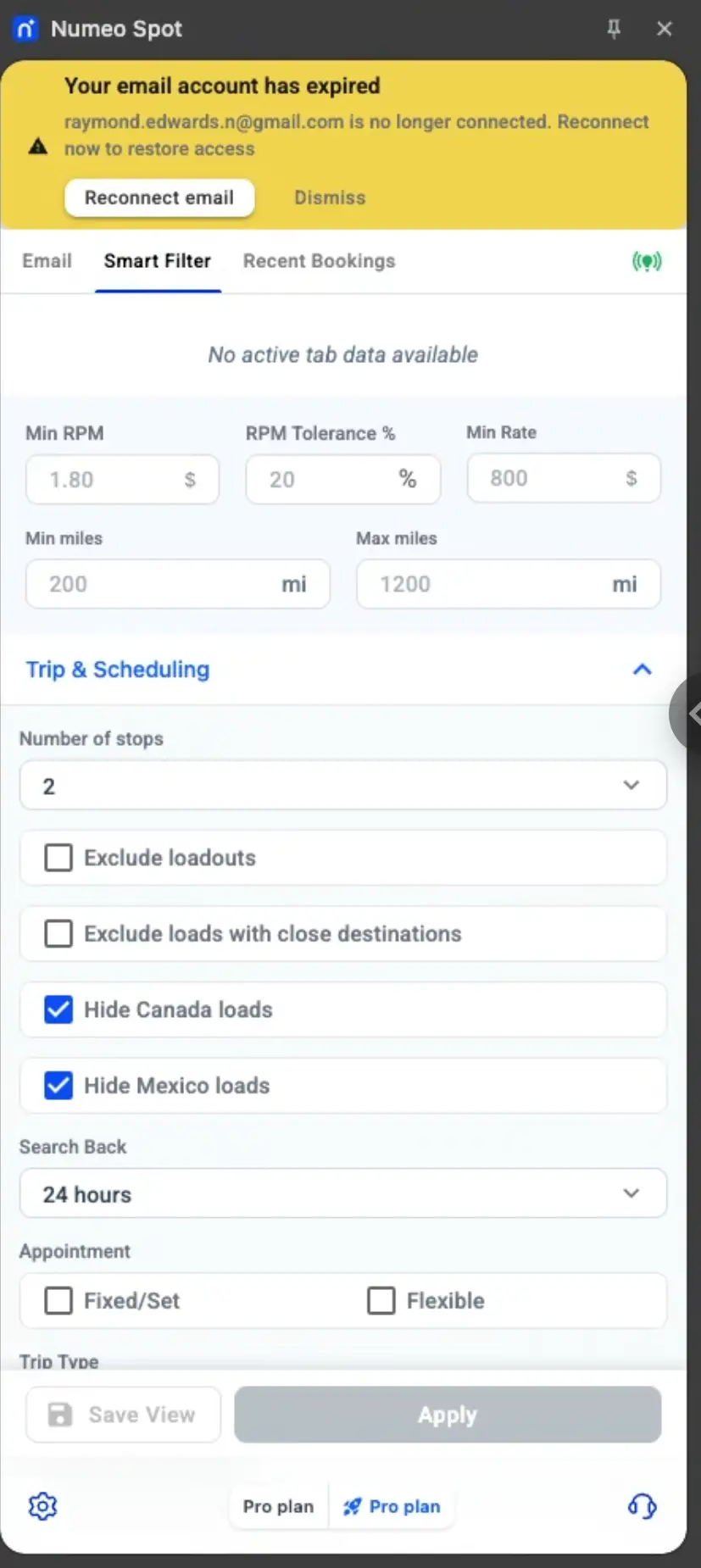Screen dimensions: 701x1568
Task: Dismiss the expired email warning
Action: click(x=330, y=197)
